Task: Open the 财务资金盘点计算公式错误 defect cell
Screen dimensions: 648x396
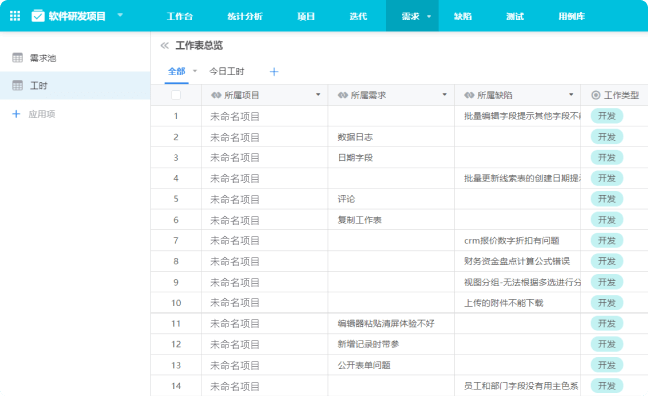Action: click(517, 261)
